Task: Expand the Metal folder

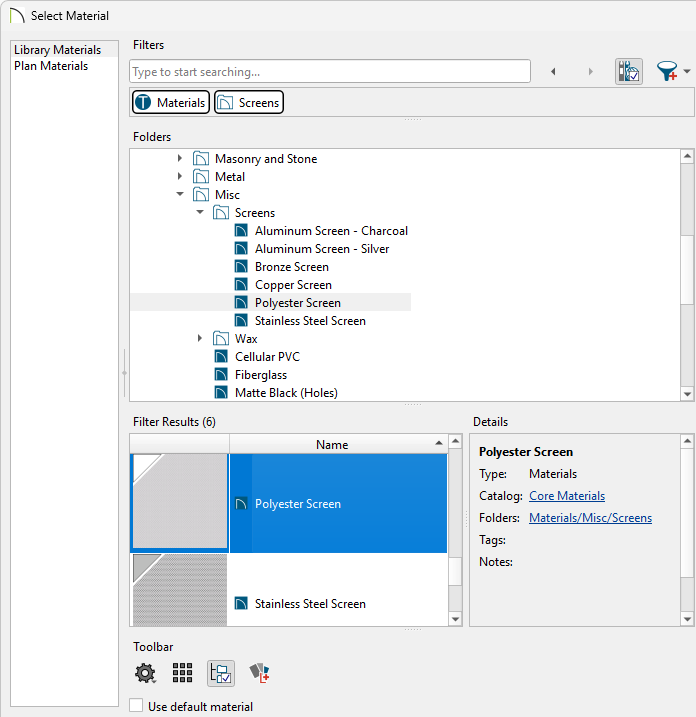Action: pyautogui.click(x=180, y=176)
